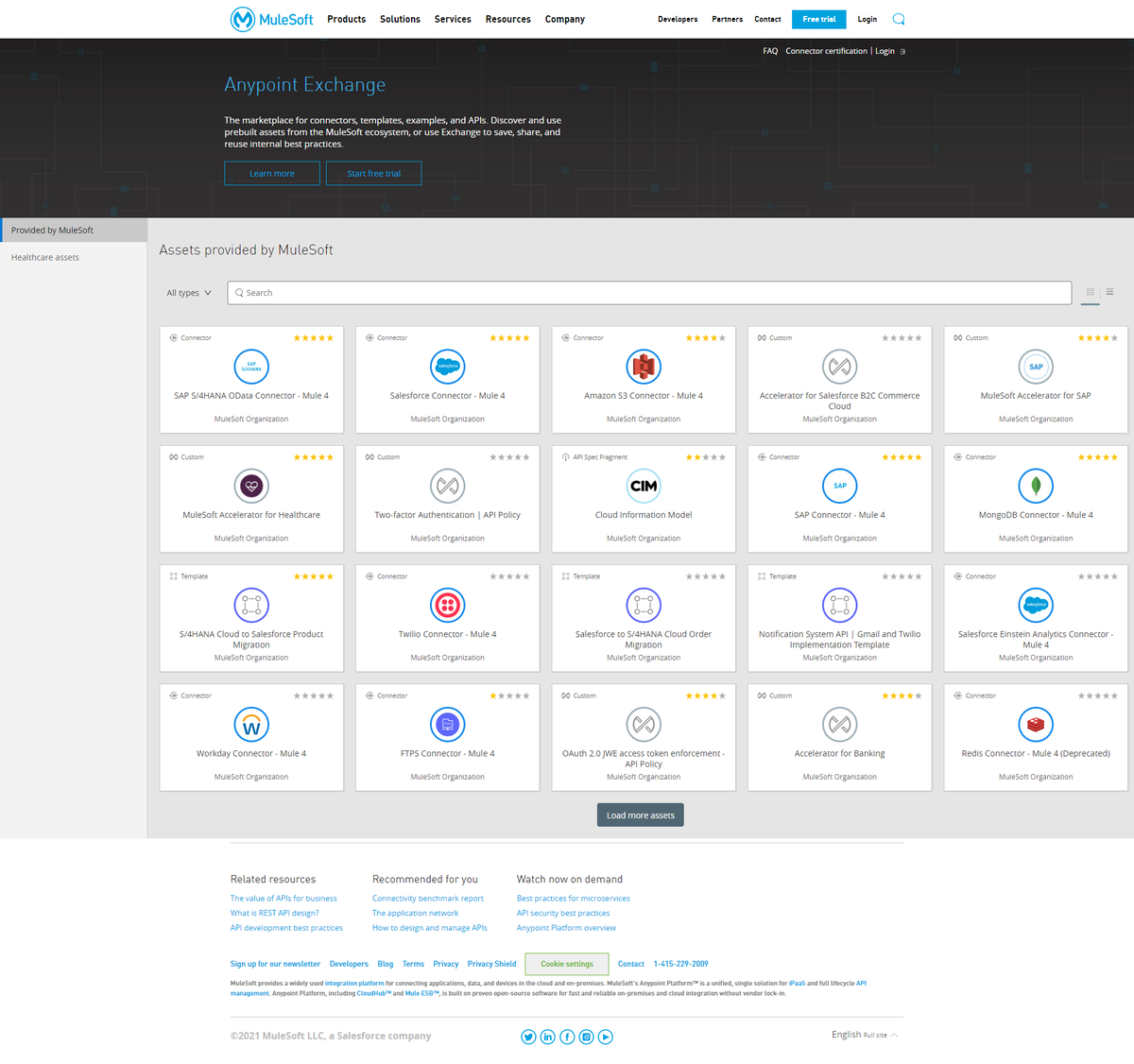The image size is (1134, 1064).
Task: Click S/4HANA Cloud to Salesforce template icon
Action: pos(251,605)
